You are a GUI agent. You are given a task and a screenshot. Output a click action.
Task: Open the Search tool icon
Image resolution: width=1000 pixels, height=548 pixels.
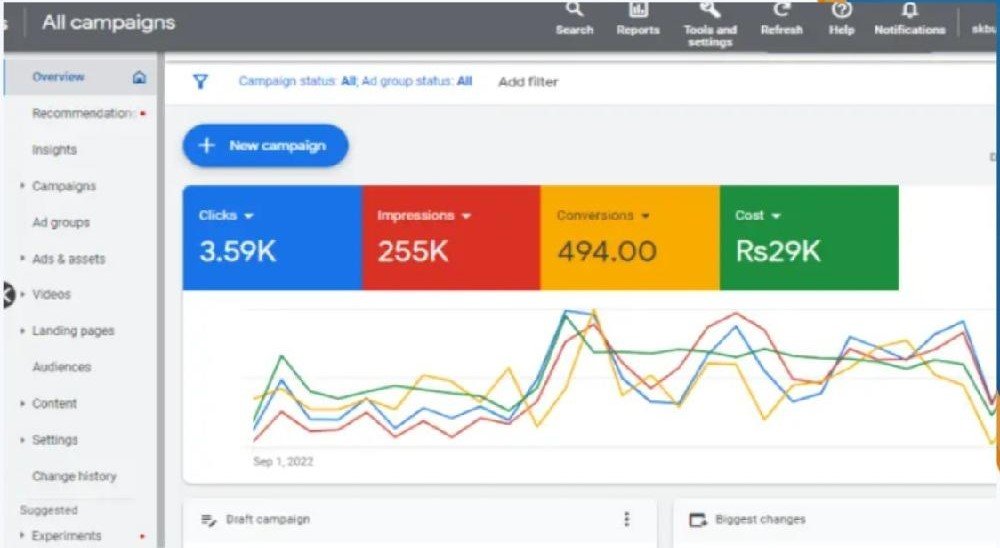[x=574, y=10]
